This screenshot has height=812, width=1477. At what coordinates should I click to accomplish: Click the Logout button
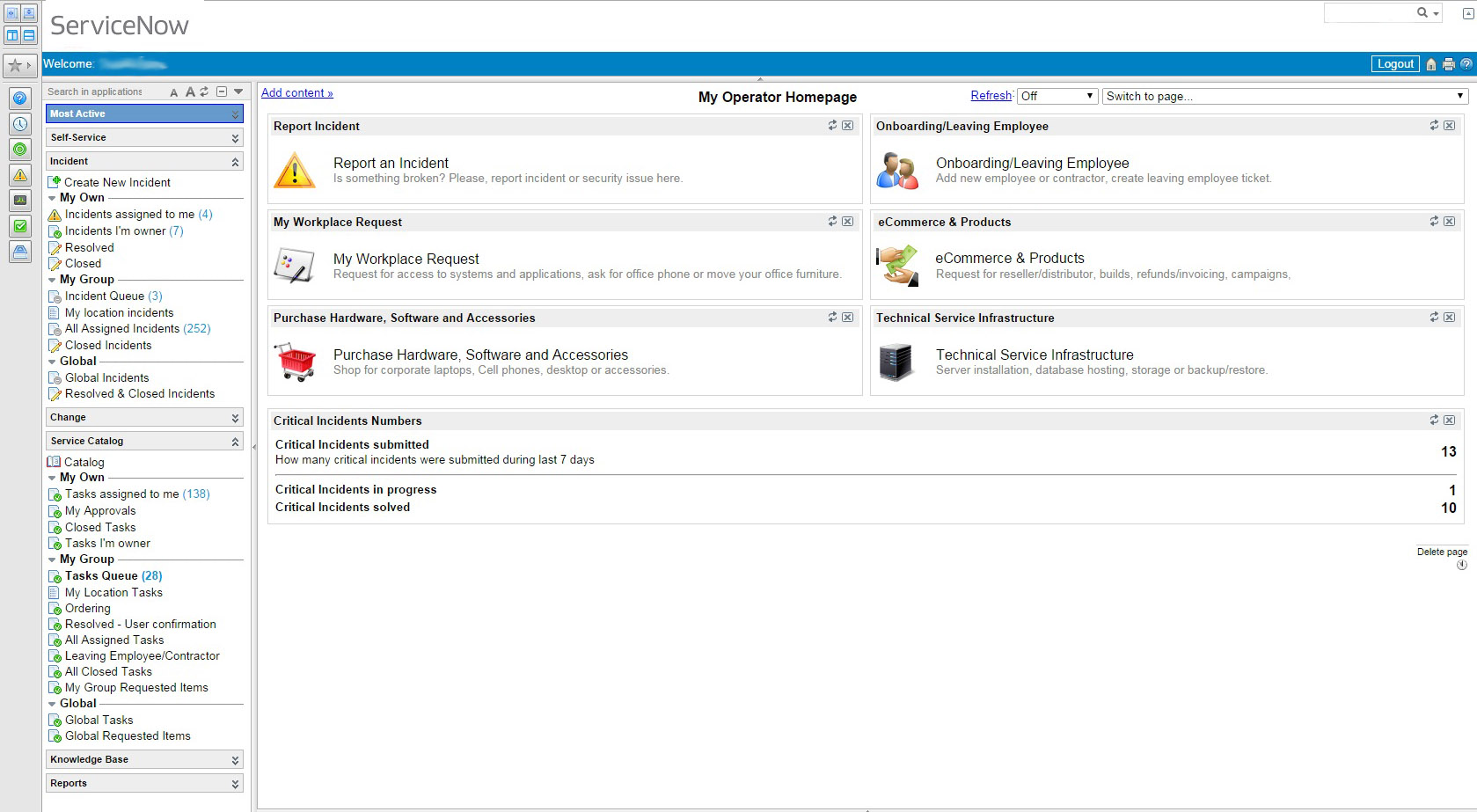(1395, 63)
